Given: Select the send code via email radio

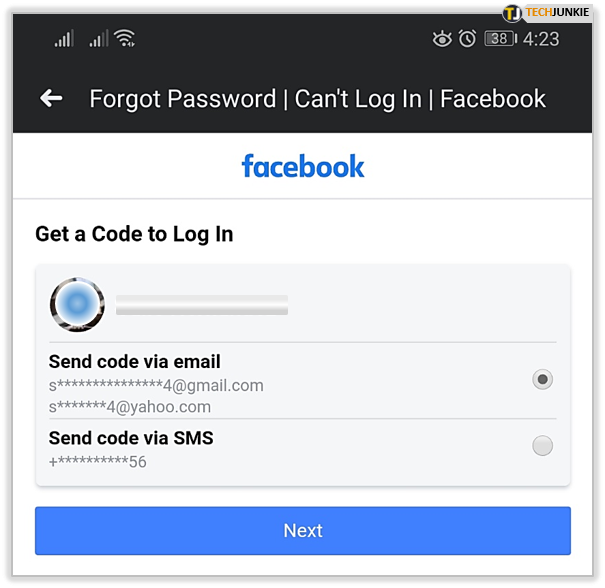Looking at the screenshot, I should coord(542,379).
